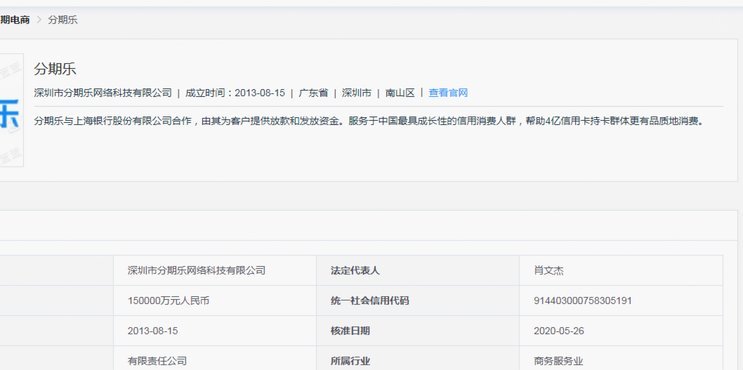Click the 分期乐 breadcrumb entry
Image resolution: width=743 pixels, height=370 pixels.
coord(63,20)
